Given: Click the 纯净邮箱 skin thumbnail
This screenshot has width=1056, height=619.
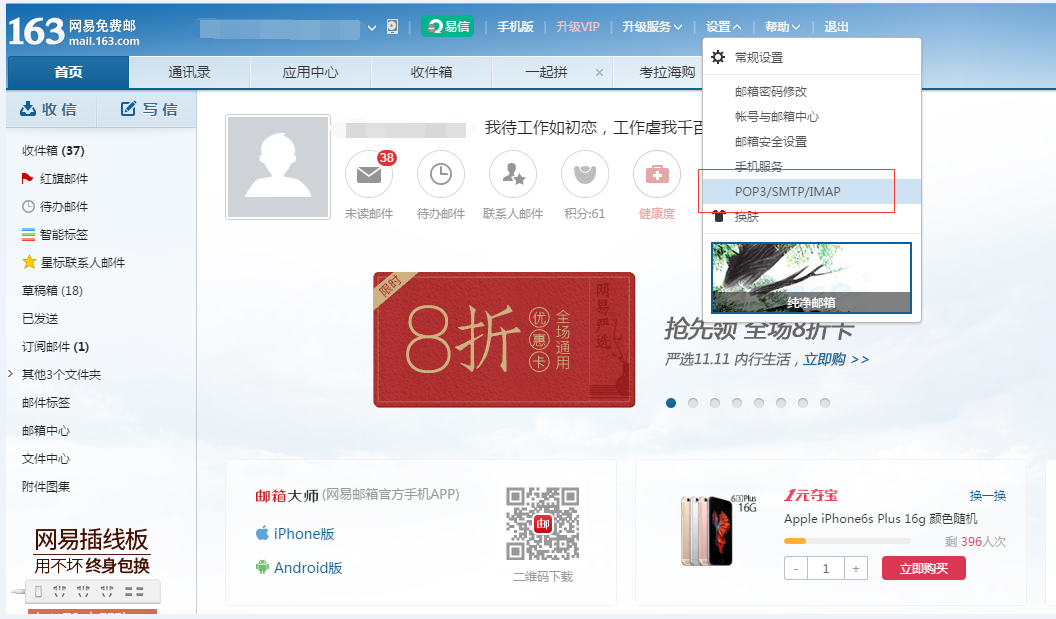Looking at the screenshot, I should click(811, 278).
